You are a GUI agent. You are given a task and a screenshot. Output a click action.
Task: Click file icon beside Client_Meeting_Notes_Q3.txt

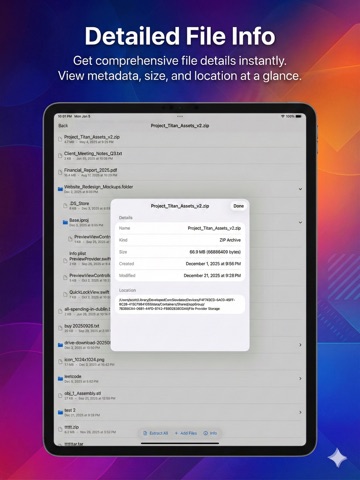pyautogui.click(x=60, y=156)
